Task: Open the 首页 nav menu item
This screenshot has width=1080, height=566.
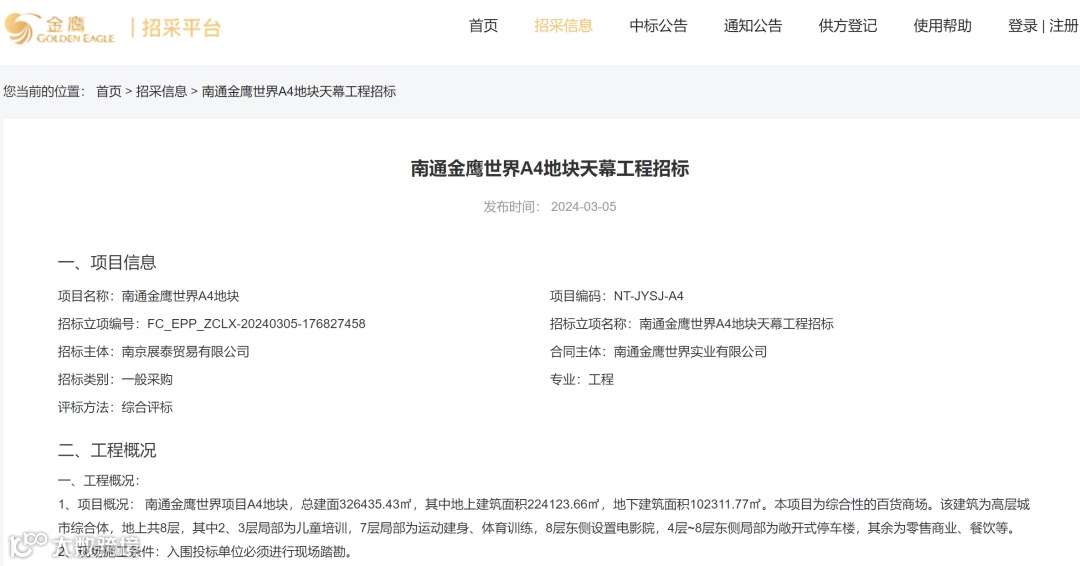Action: coord(483,26)
